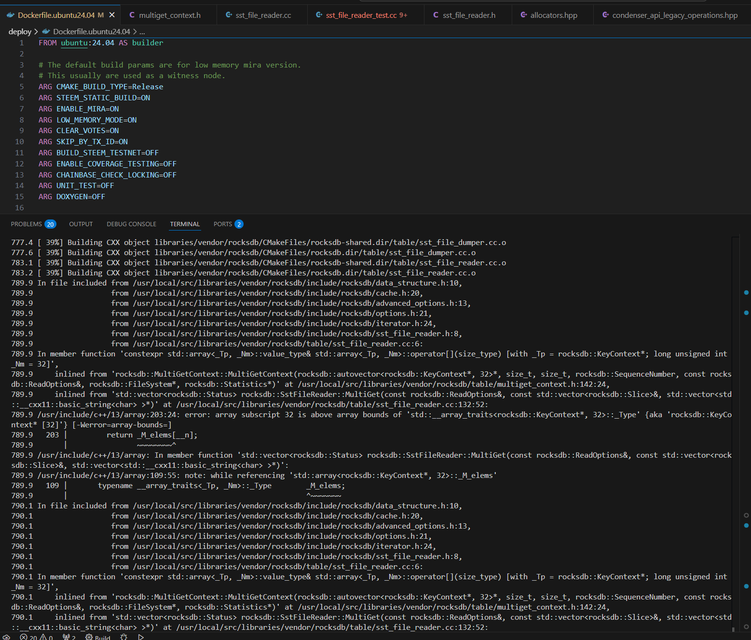
Task: Click 'ARG UNIT_TEST=OFF' line in editor
Action: [76, 186]
